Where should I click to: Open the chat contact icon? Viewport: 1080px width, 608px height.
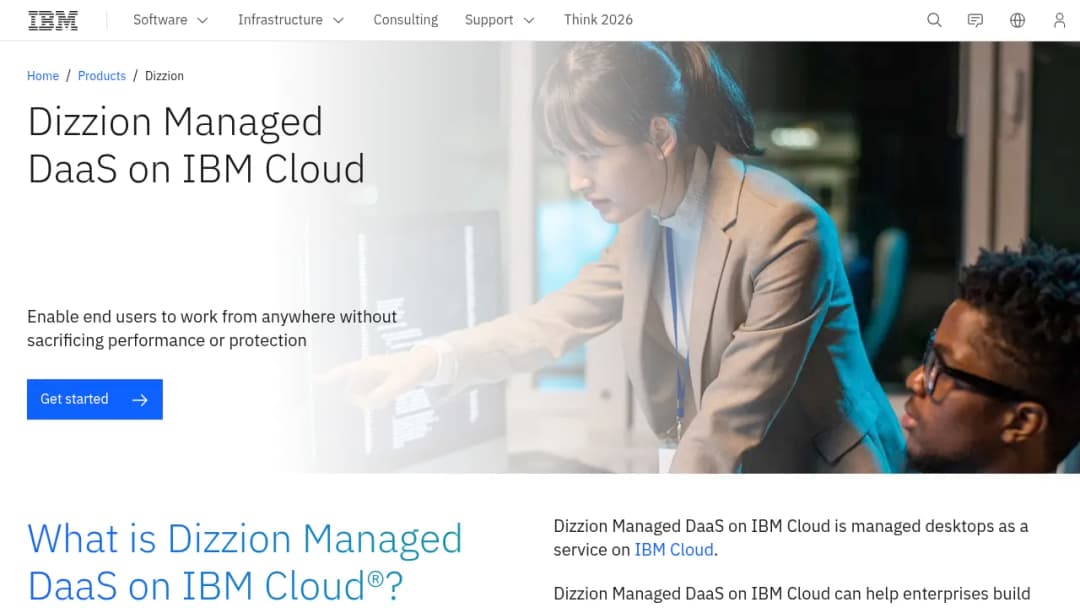tap(975, 20)
